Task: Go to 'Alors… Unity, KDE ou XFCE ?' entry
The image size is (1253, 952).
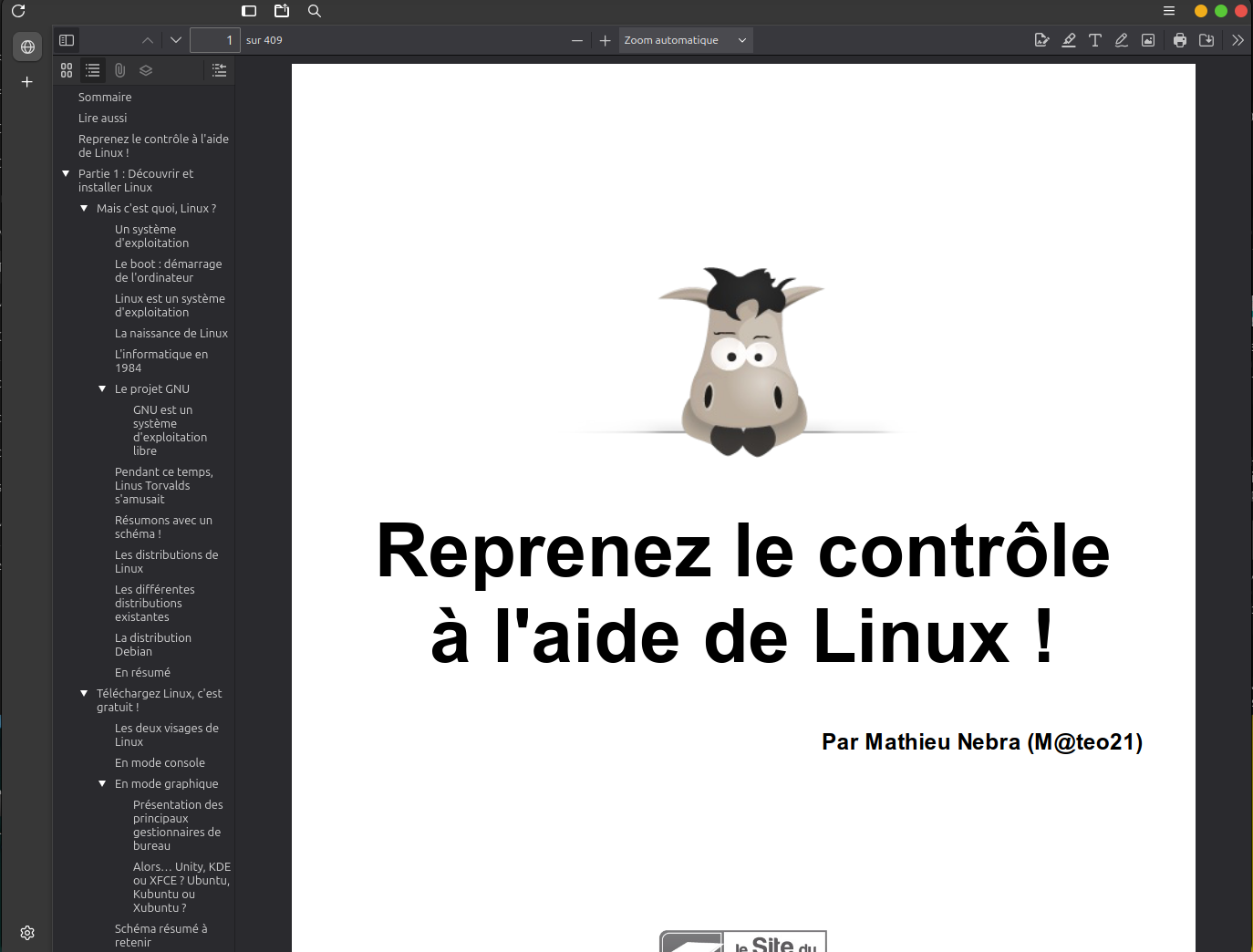Action: [x=181, y=887]
